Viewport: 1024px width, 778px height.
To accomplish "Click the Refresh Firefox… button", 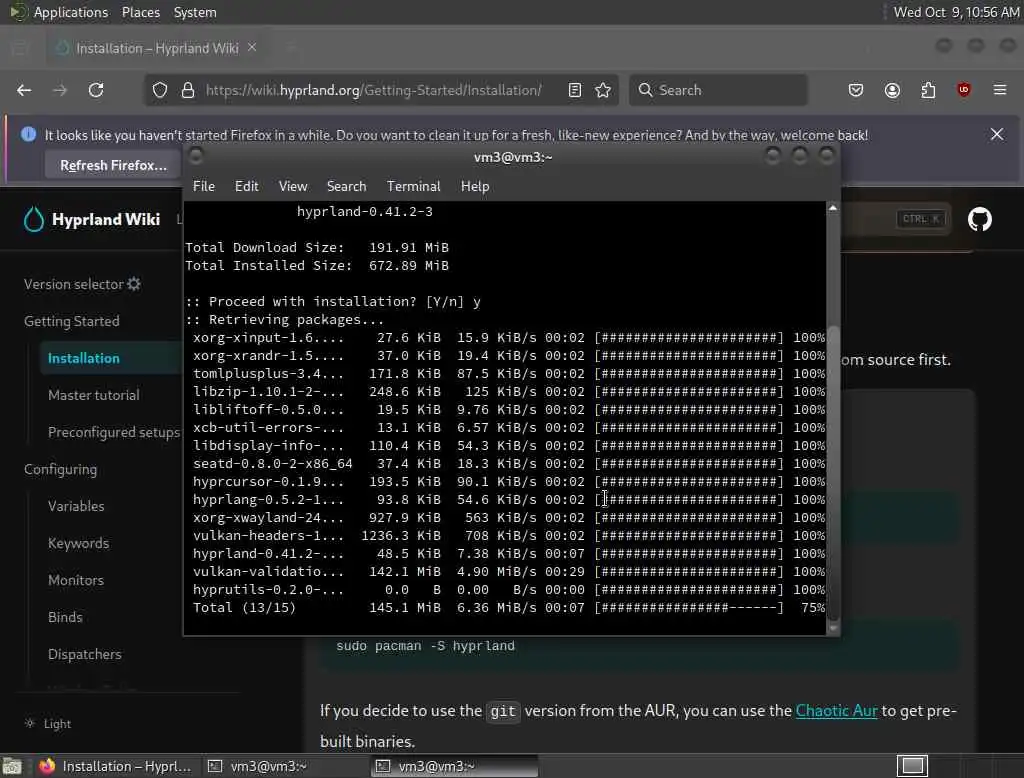I will pyautogui.click(x=113, y=165).
